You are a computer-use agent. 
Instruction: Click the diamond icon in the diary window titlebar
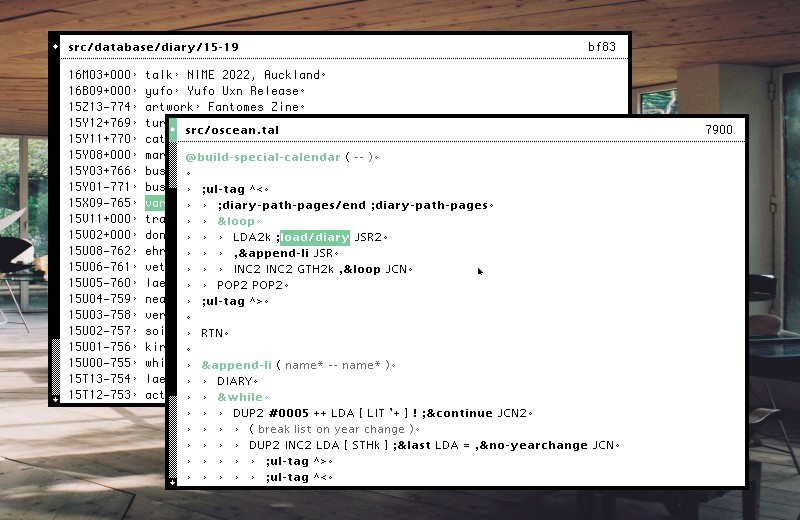click(55, 47)
